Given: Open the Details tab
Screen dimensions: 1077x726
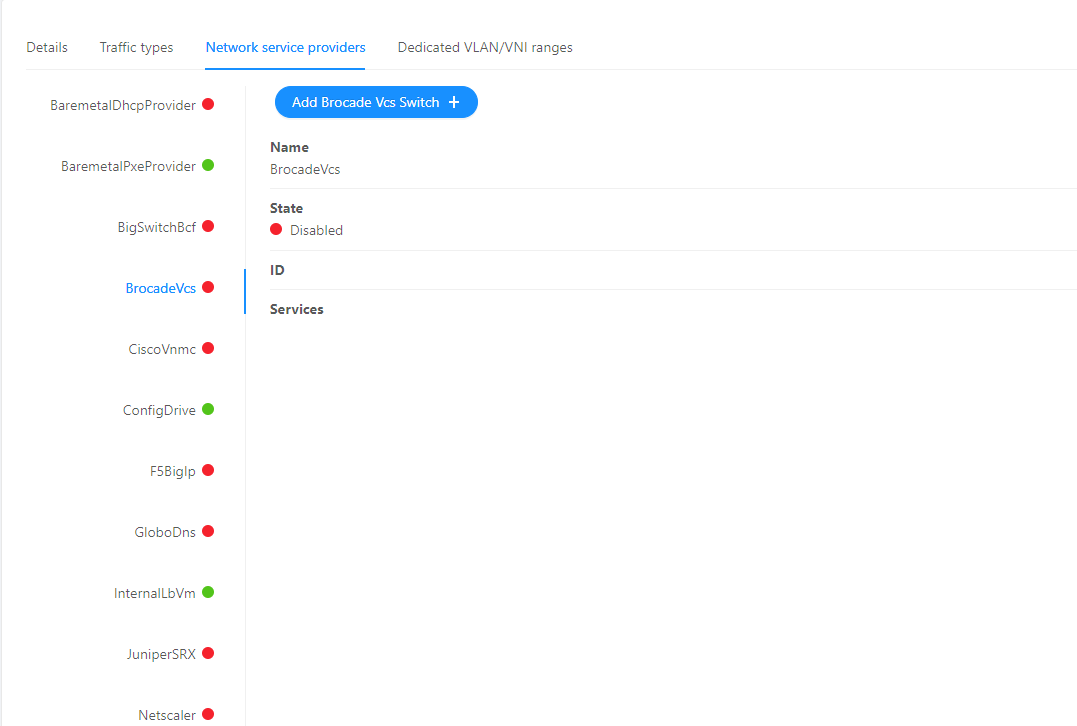Looking at the screenshot, I should [x=47, y=47].
